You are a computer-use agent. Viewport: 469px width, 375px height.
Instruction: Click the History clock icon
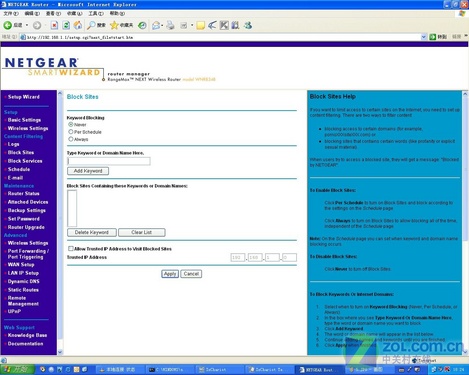click(142, 25)
